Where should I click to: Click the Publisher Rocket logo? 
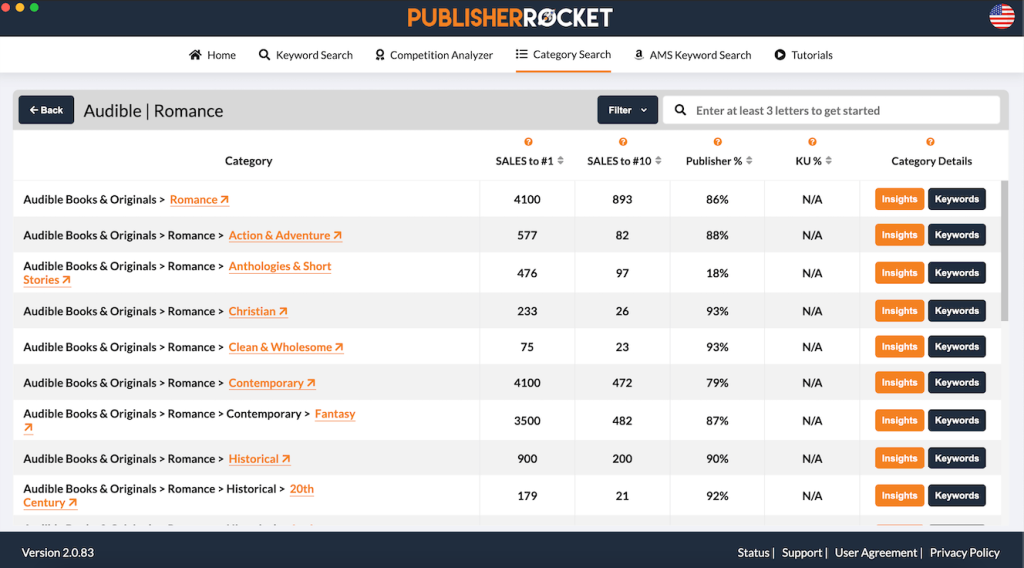pos(510,18)
